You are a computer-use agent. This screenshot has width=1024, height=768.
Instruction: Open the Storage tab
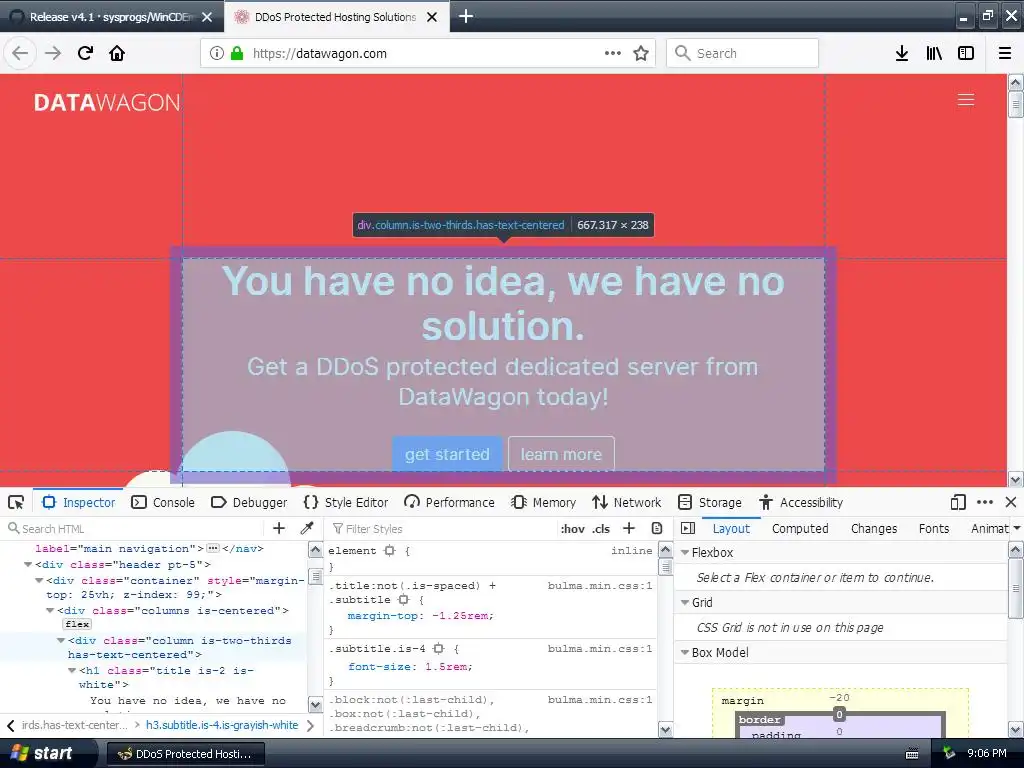coord(710,502)
